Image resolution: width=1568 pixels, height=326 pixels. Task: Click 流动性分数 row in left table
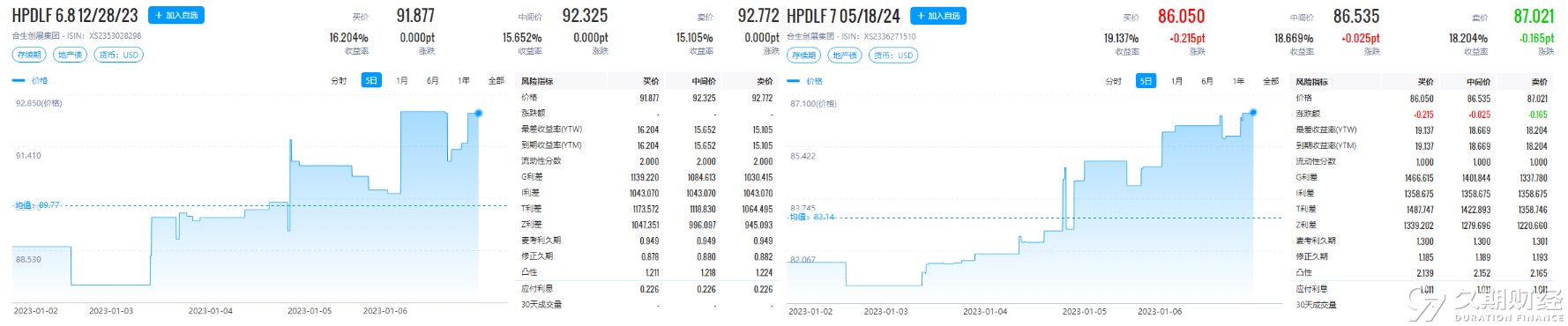[646, 161]
